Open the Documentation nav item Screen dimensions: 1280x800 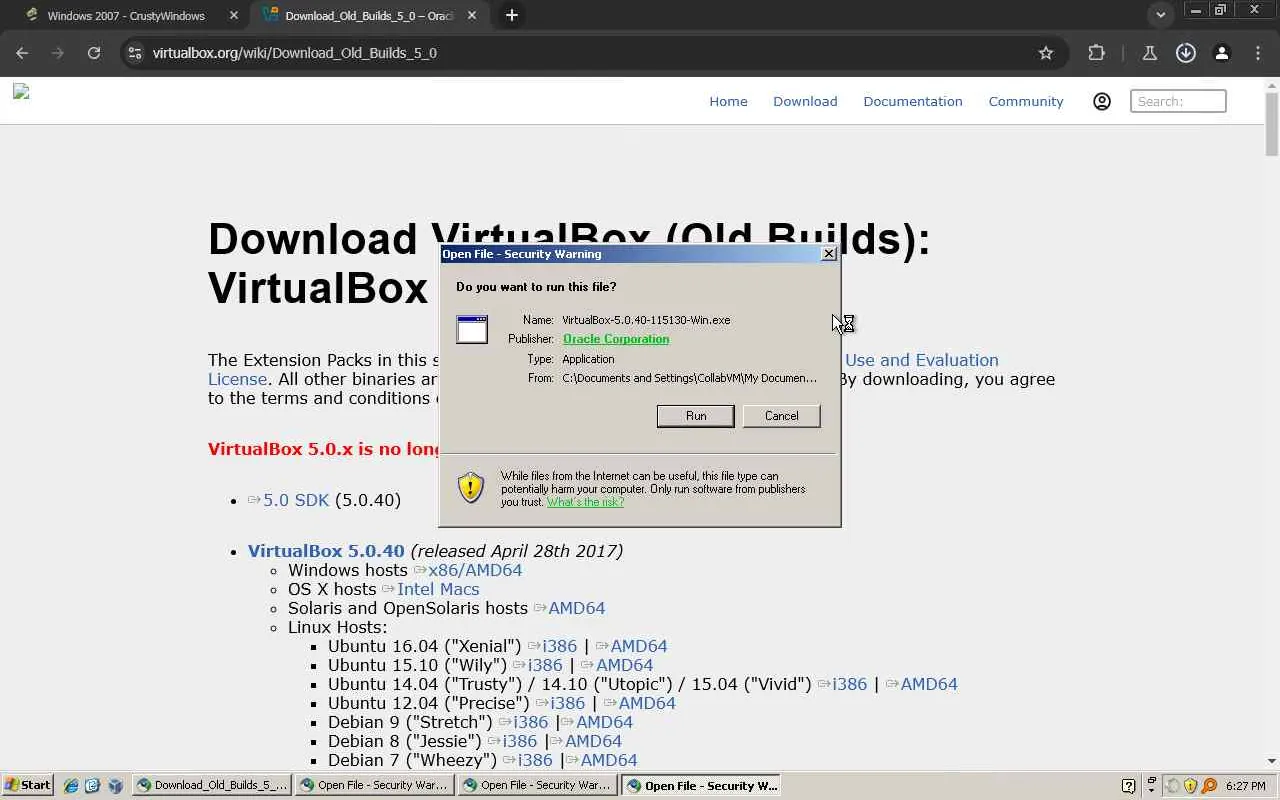coord(913,101)
